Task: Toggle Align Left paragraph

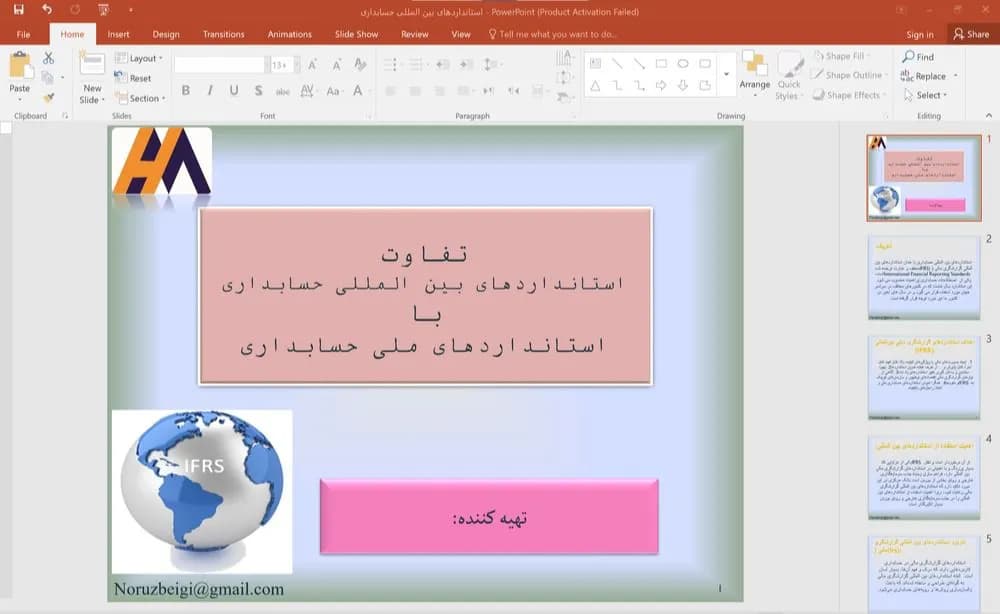Action: coord(391,91)
